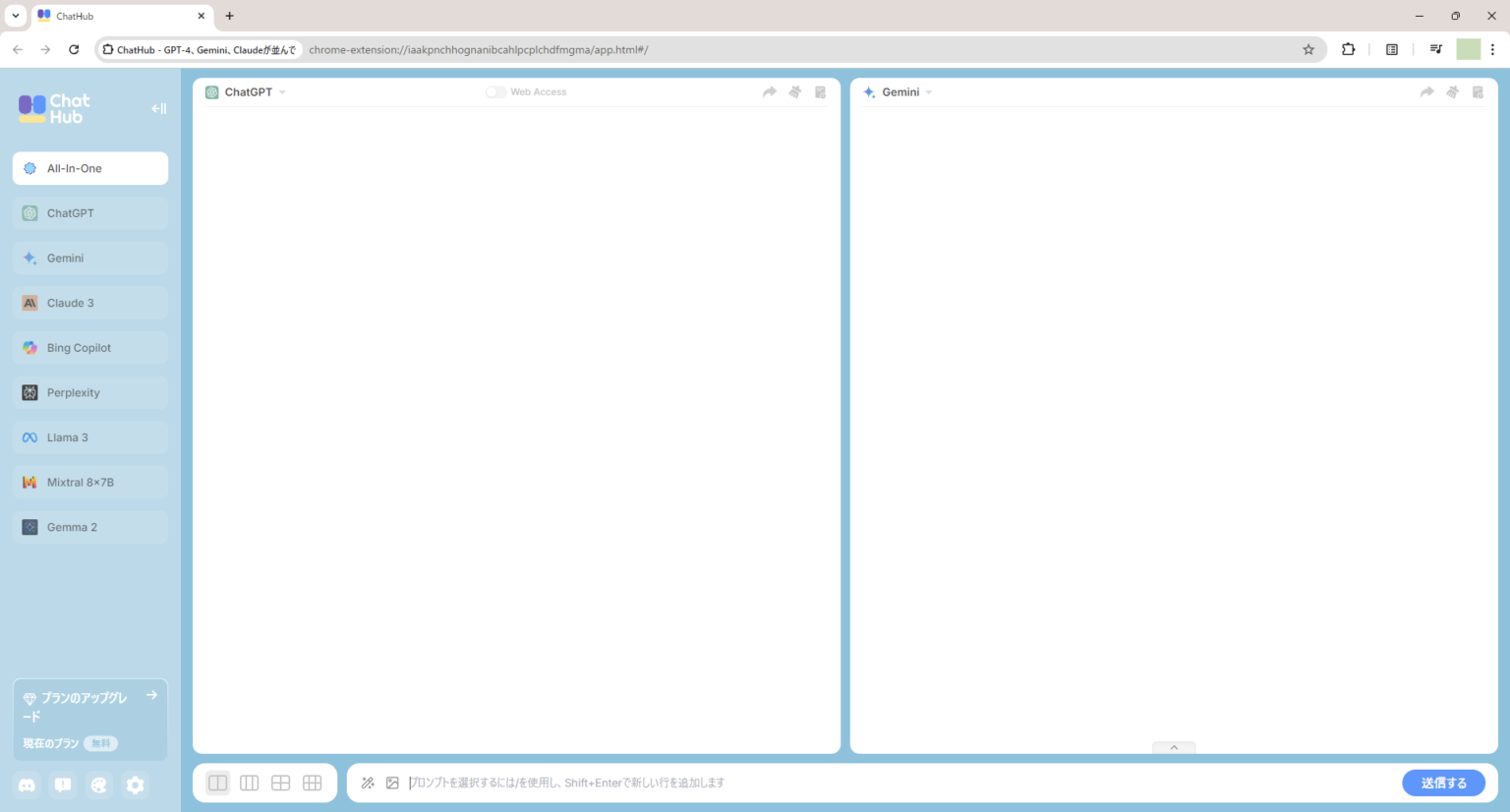Open the settings gear in sidebar

pos(136,784)
